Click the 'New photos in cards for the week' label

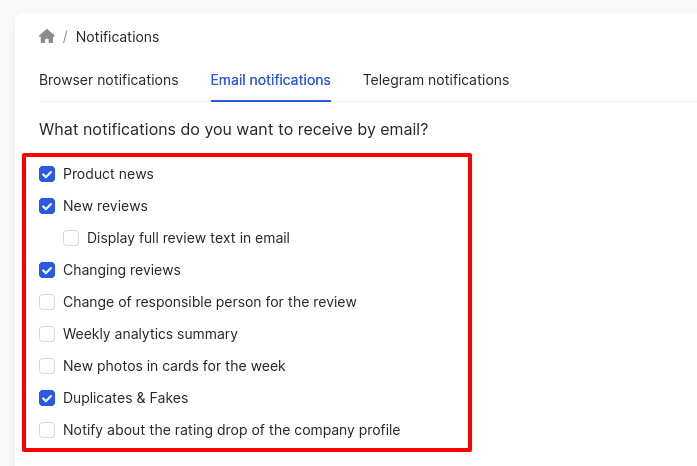(x=174, y=366)
